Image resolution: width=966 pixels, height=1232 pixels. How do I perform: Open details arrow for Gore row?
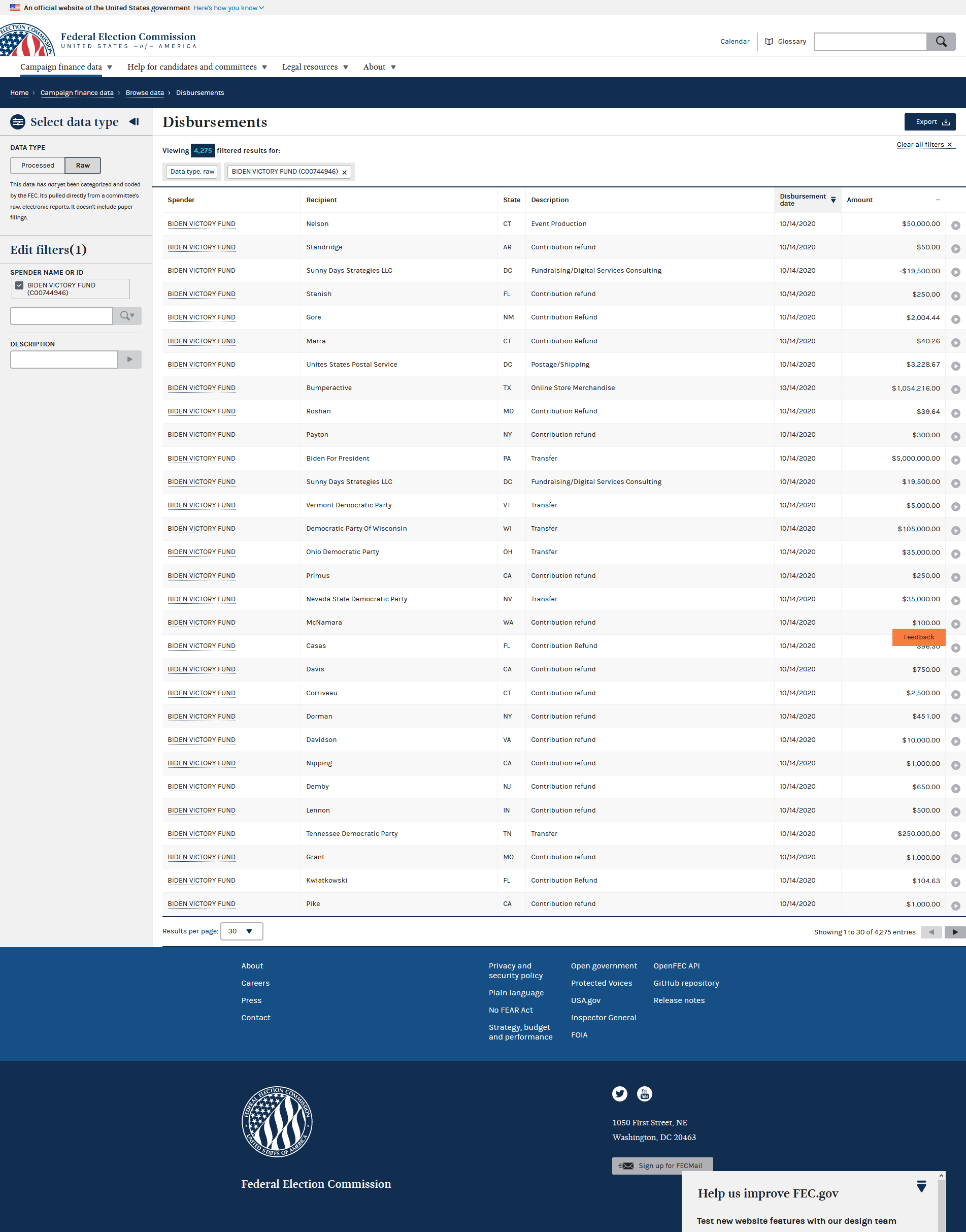[x=955, y=319]
